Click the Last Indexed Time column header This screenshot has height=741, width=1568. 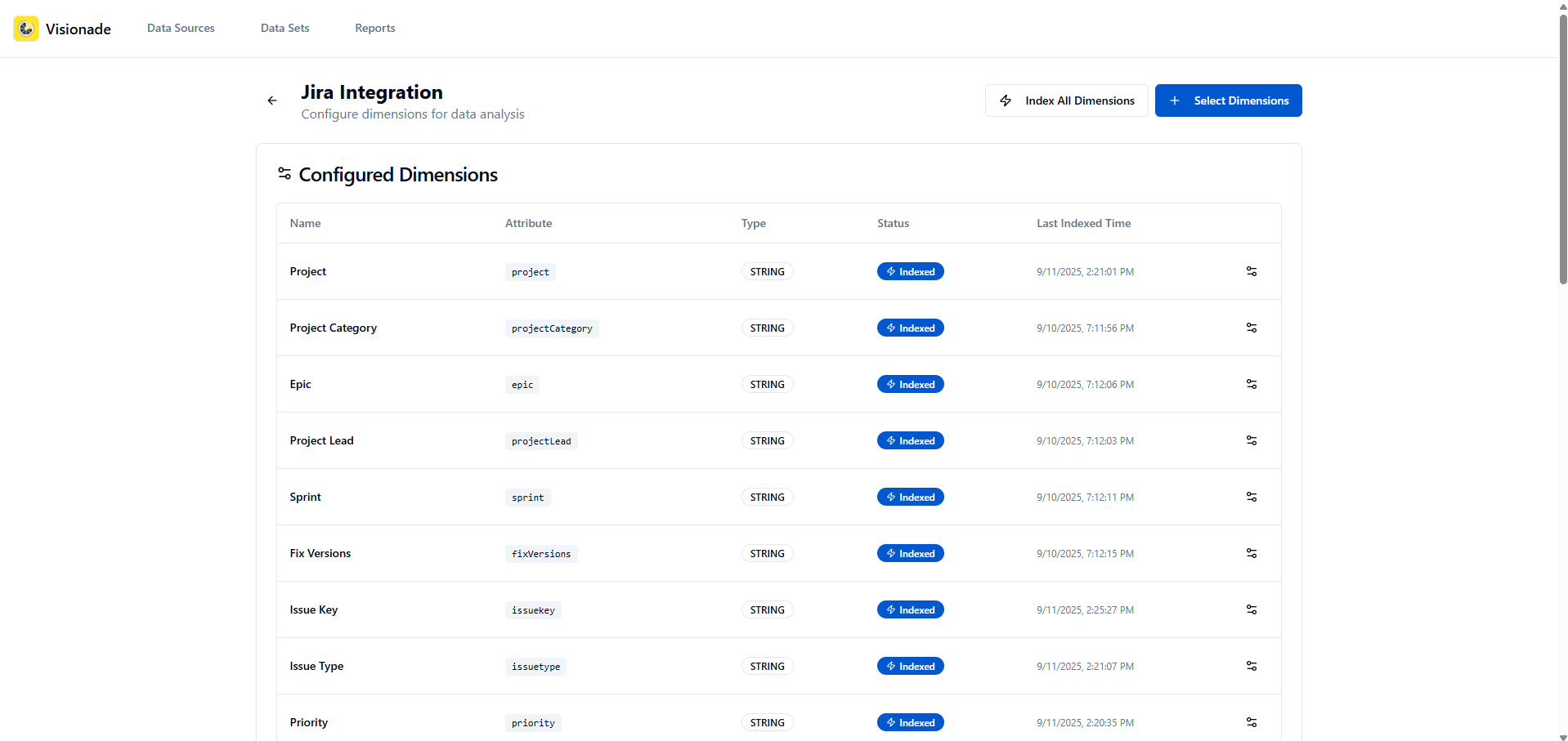(x=1084, y=223)
